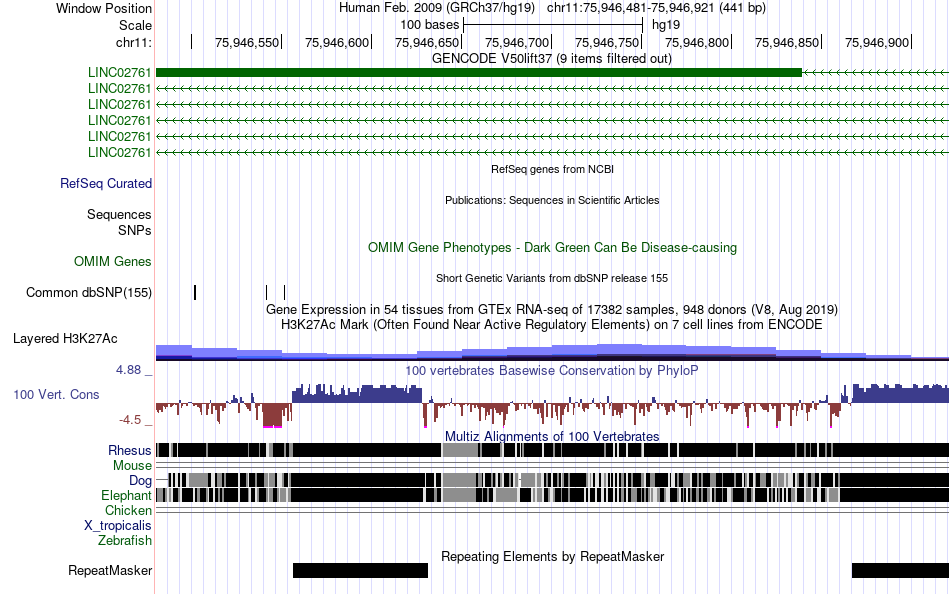Click the Scale label
950x594 pixels.
point(135,25)
